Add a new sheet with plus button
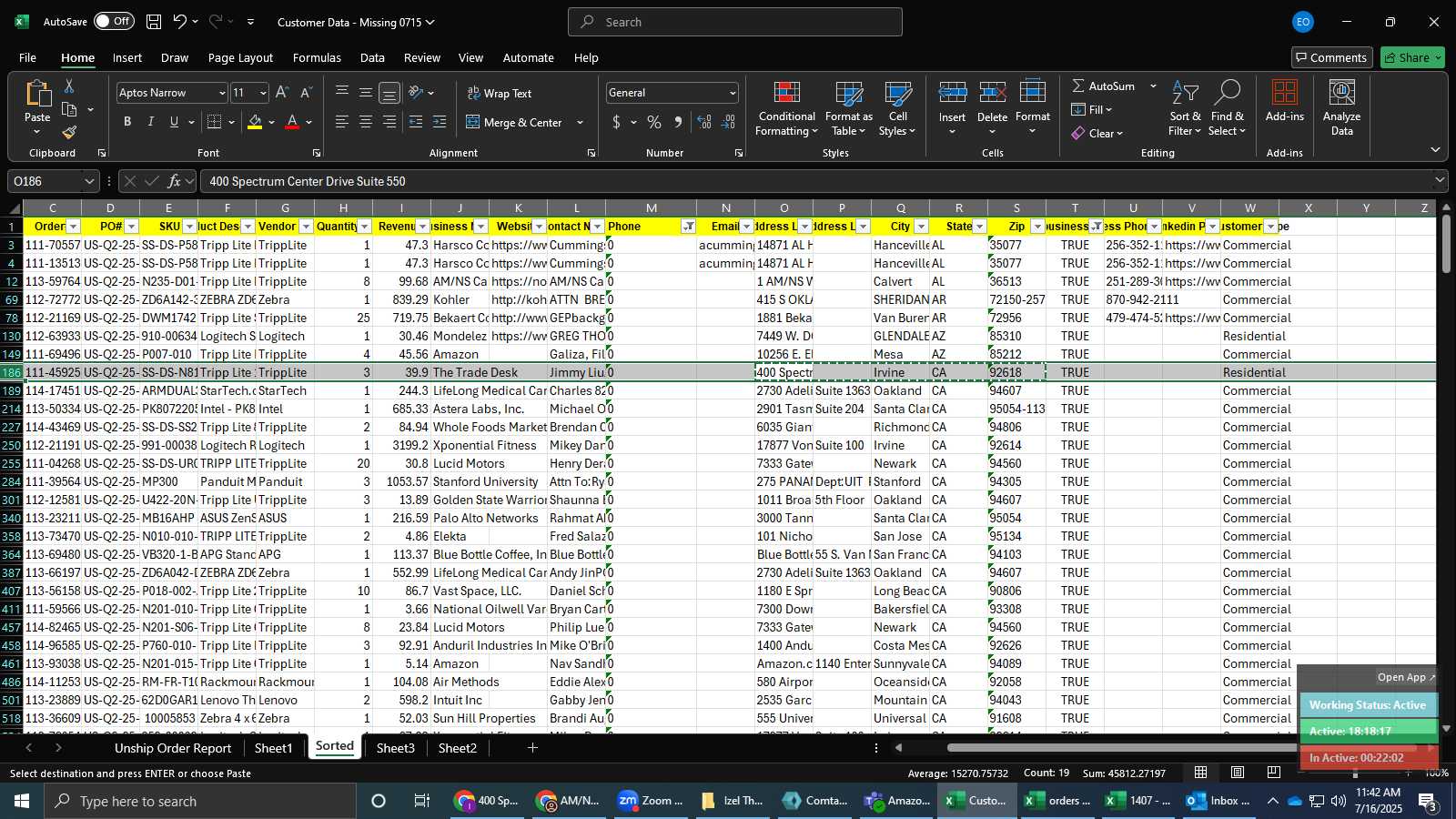This screenshot has width=1456, height=819. [x=532, y=748]
